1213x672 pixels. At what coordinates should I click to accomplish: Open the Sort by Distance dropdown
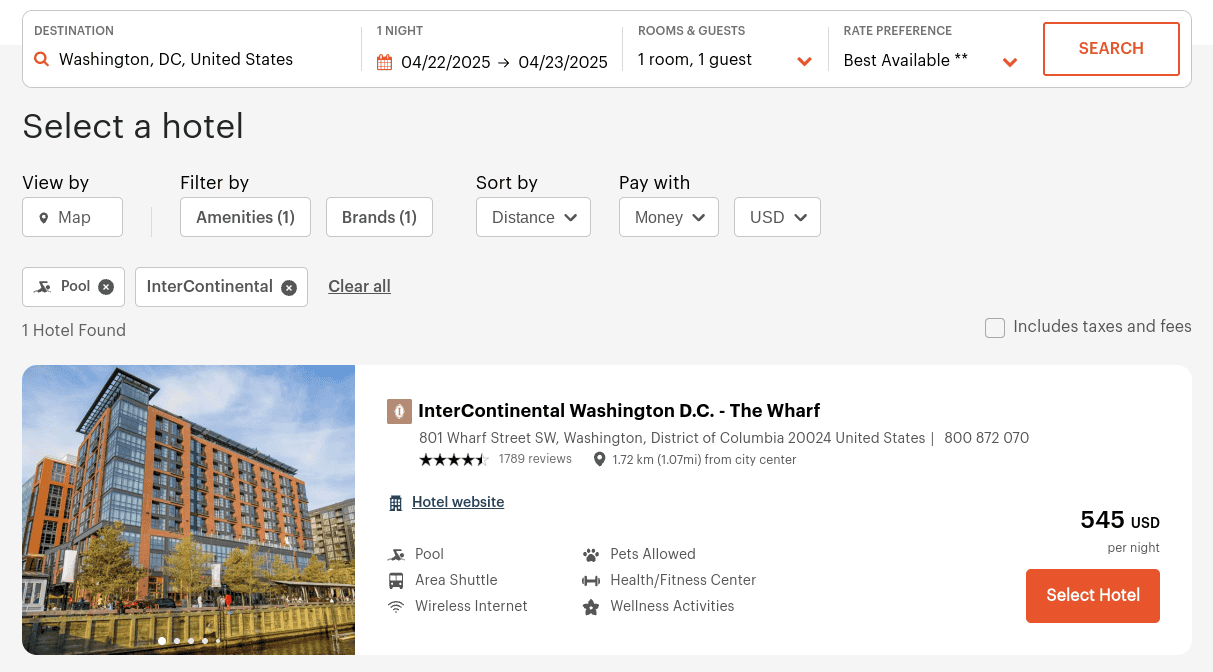[x=534, y=217]
